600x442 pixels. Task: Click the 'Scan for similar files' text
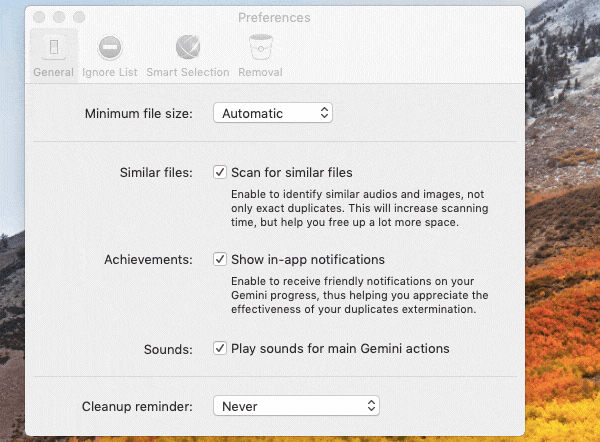tap(292, 173)
